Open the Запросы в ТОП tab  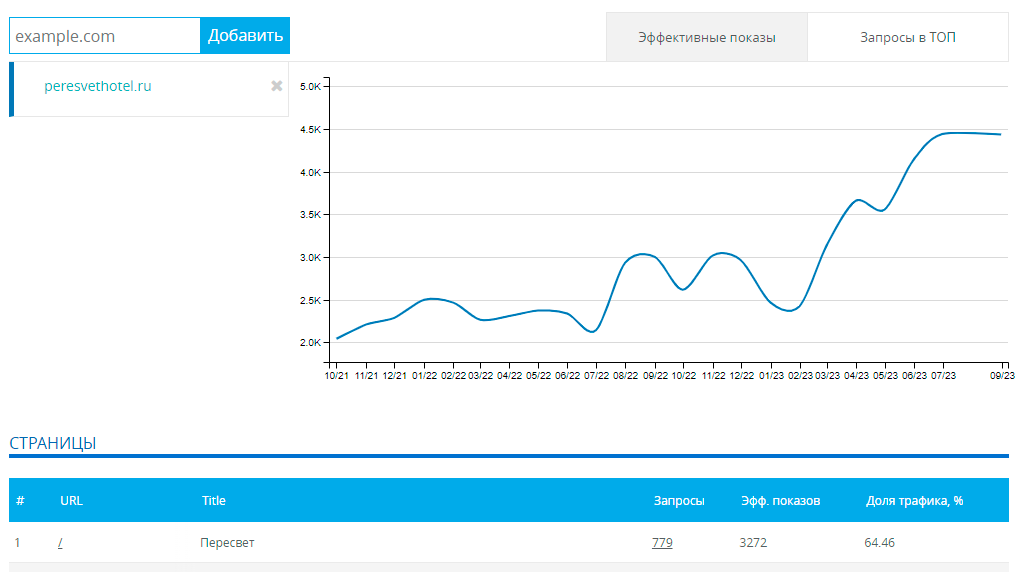click(908, 38)
